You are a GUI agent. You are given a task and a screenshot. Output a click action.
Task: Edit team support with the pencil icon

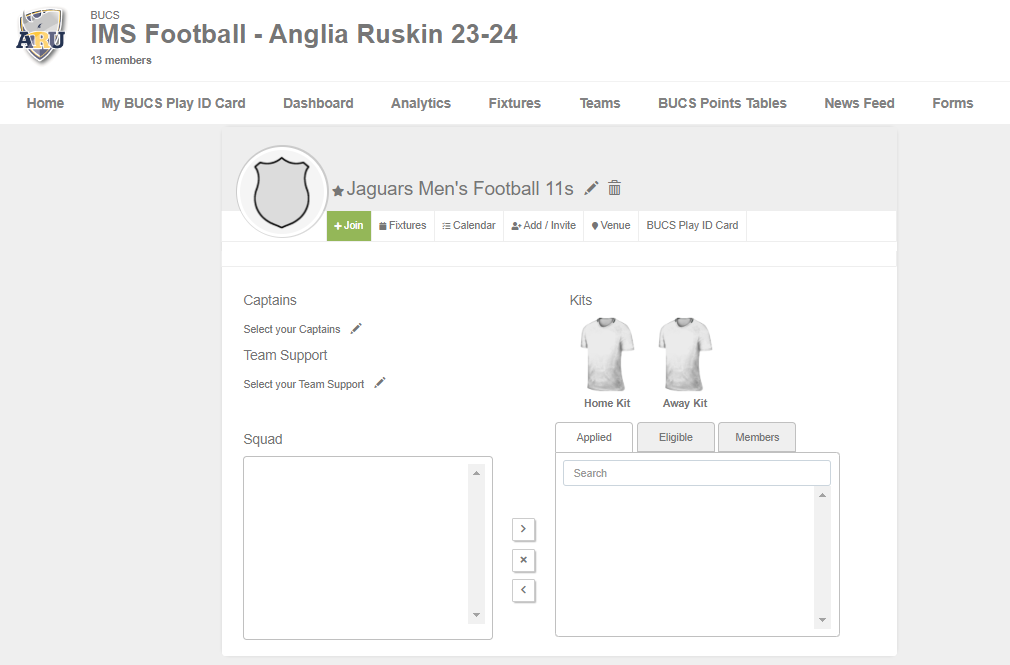380,383
